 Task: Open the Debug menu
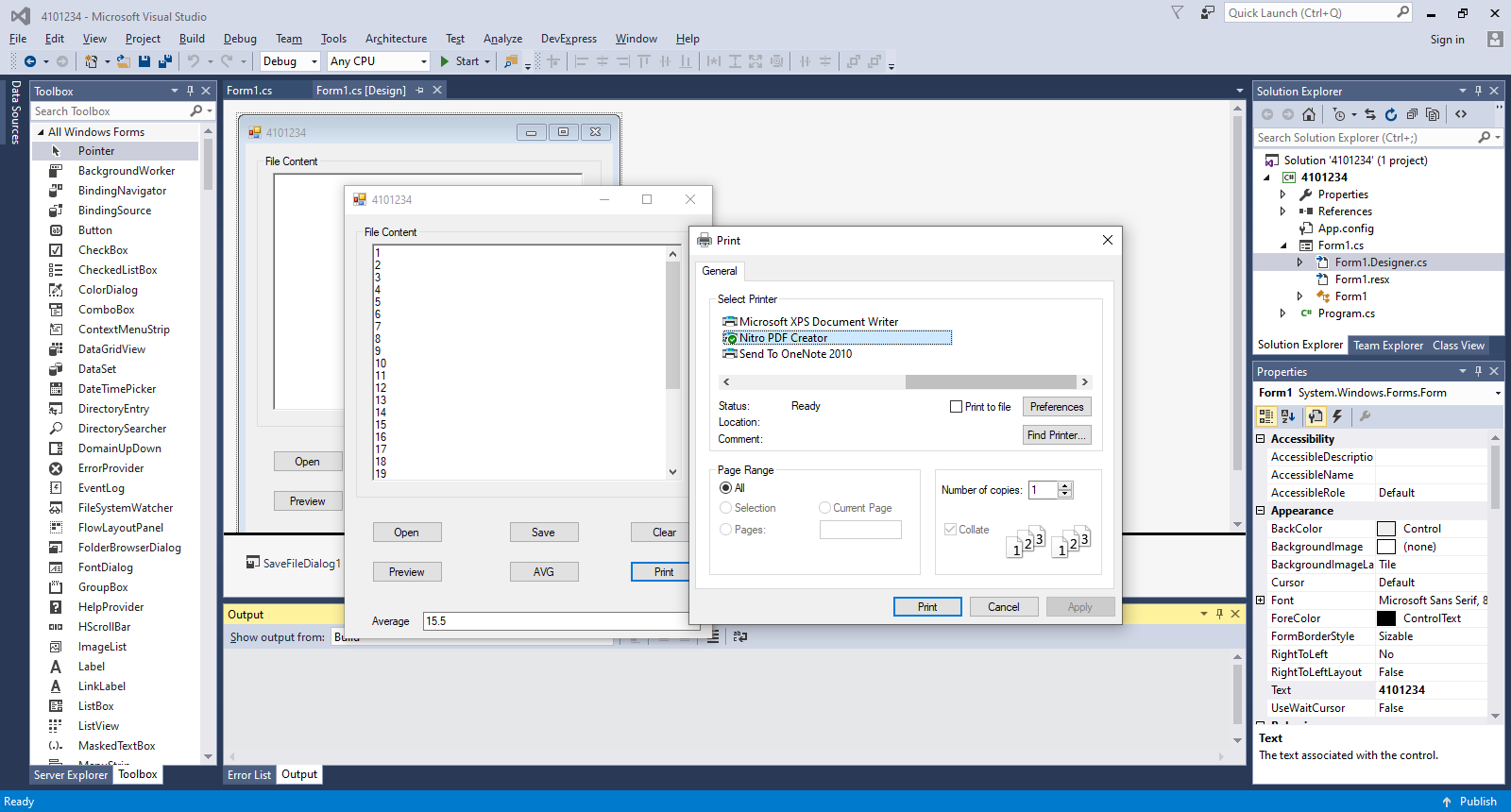(x=240, y=39)
